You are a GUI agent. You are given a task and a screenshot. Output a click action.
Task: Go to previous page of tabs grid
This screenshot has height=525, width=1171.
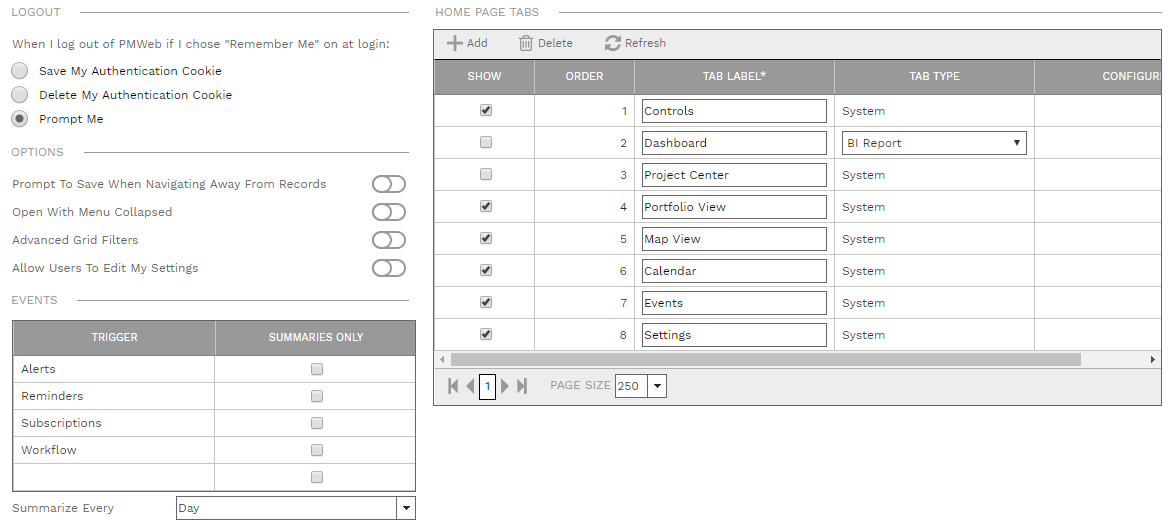tap(470, 386)
